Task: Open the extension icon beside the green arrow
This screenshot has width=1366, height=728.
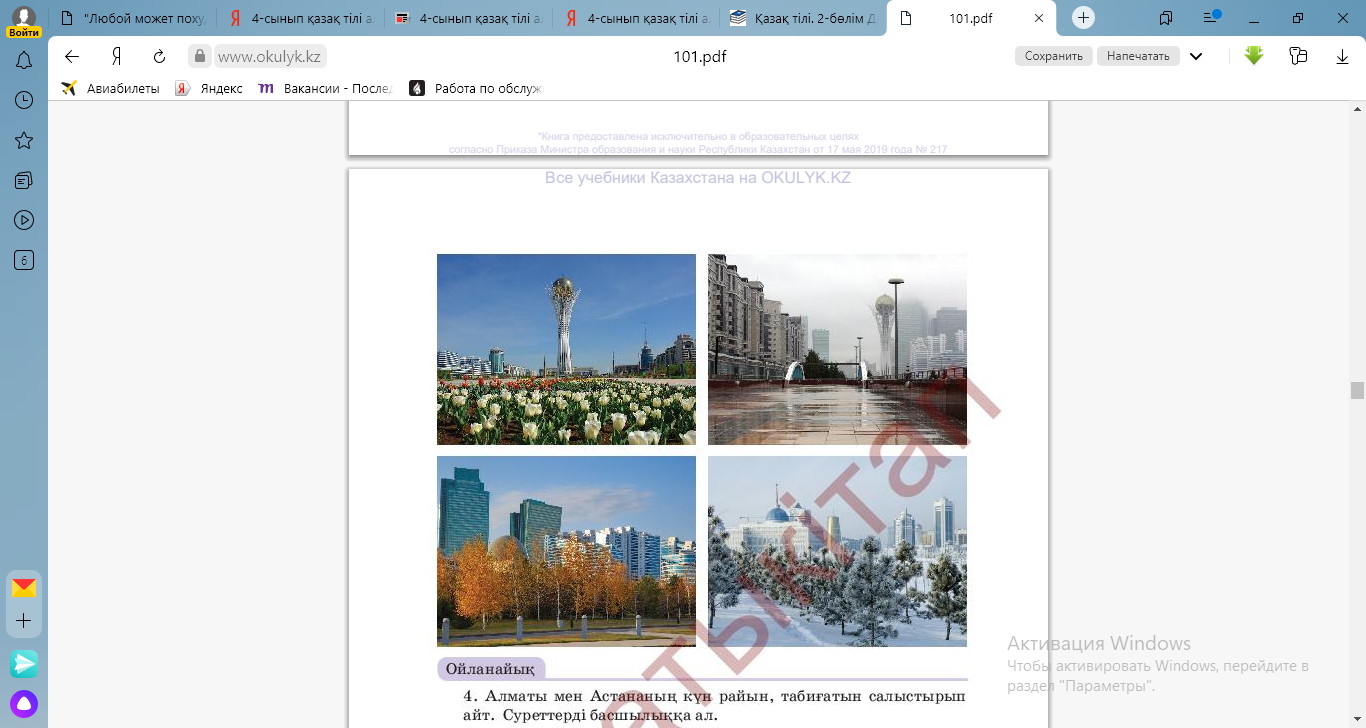Action: coord(1298,56)
